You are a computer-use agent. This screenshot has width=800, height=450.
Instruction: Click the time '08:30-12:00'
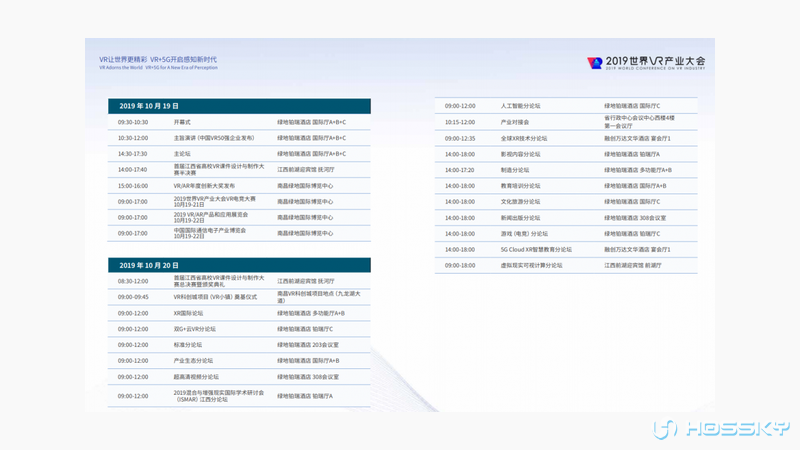pos(133,282)
